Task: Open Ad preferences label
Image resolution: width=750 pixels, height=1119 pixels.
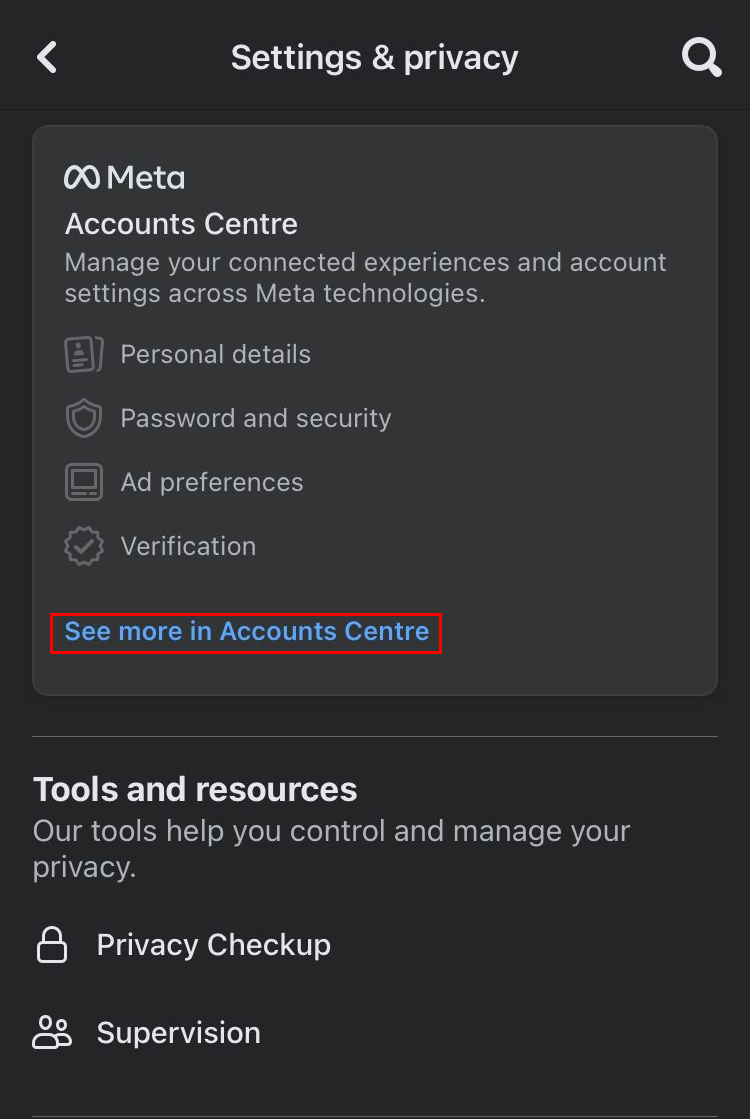Action: point(211,482)
